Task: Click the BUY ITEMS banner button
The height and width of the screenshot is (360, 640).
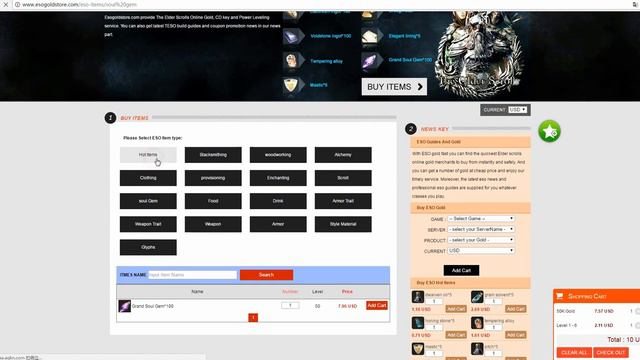Action: coord(394,87)
